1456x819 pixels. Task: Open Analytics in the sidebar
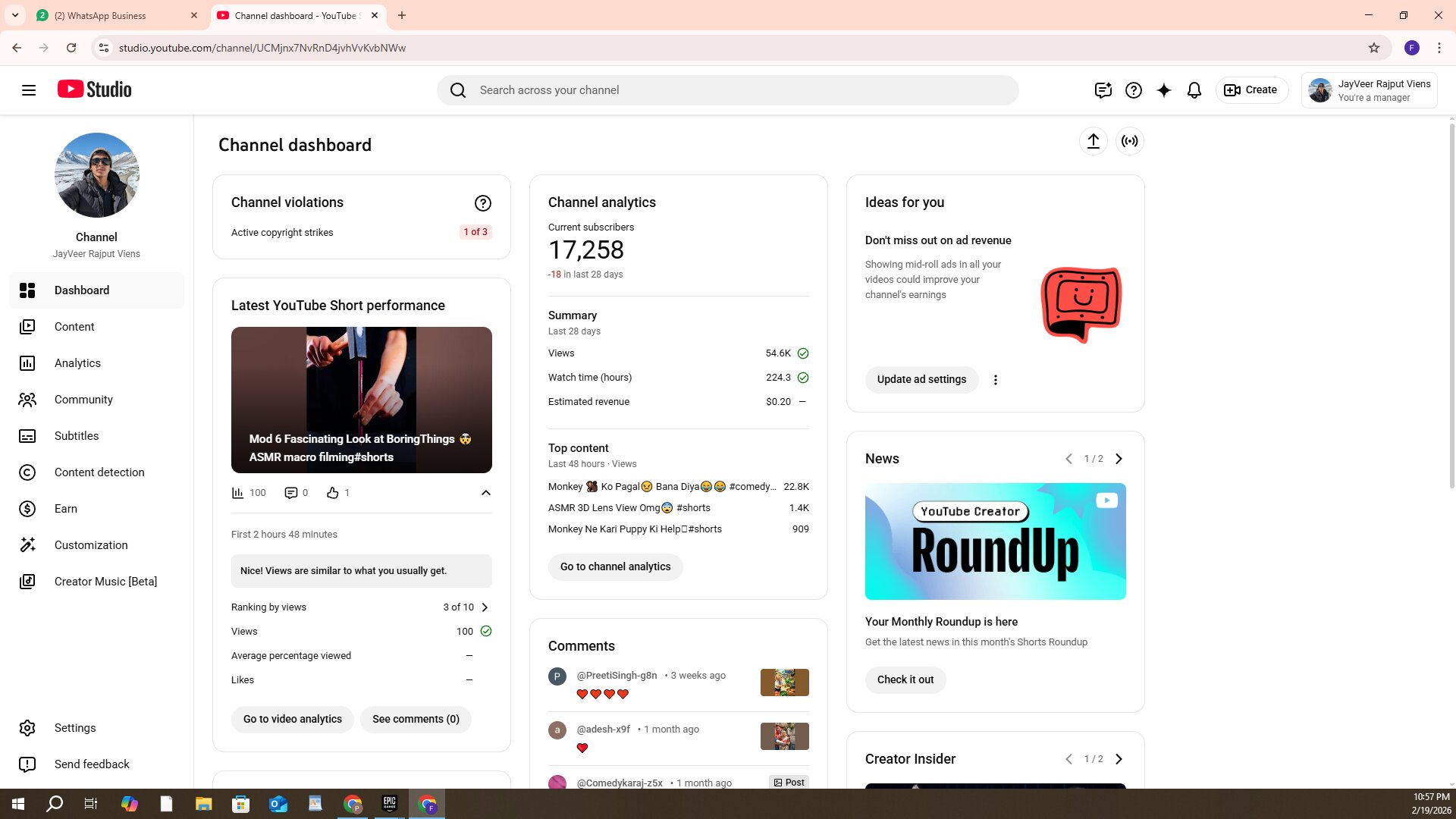[x=77, y=363]
